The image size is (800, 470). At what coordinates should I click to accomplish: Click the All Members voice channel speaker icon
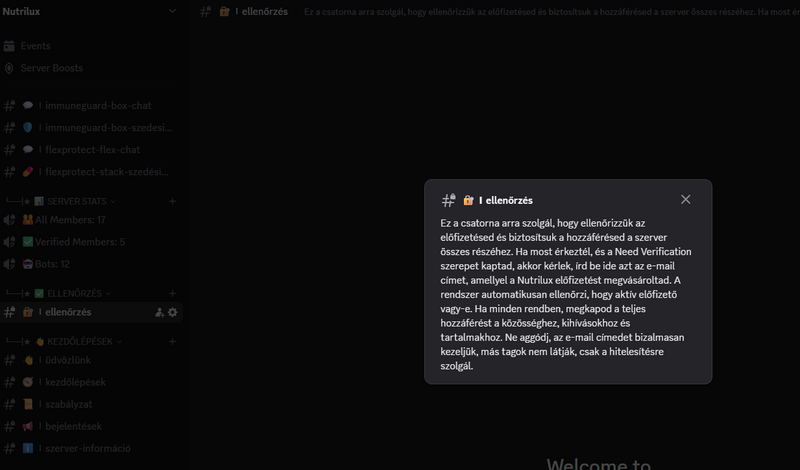coord(9,220)
